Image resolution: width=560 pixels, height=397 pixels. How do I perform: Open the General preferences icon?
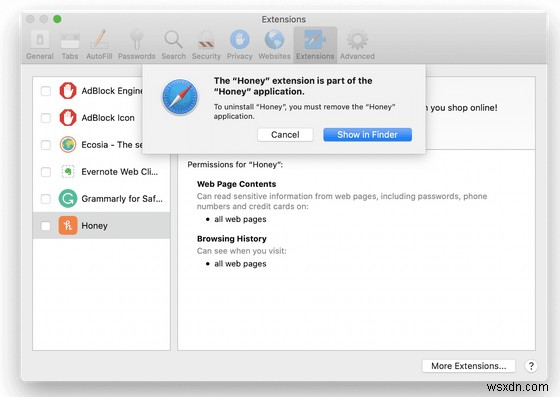pos(40,40)
